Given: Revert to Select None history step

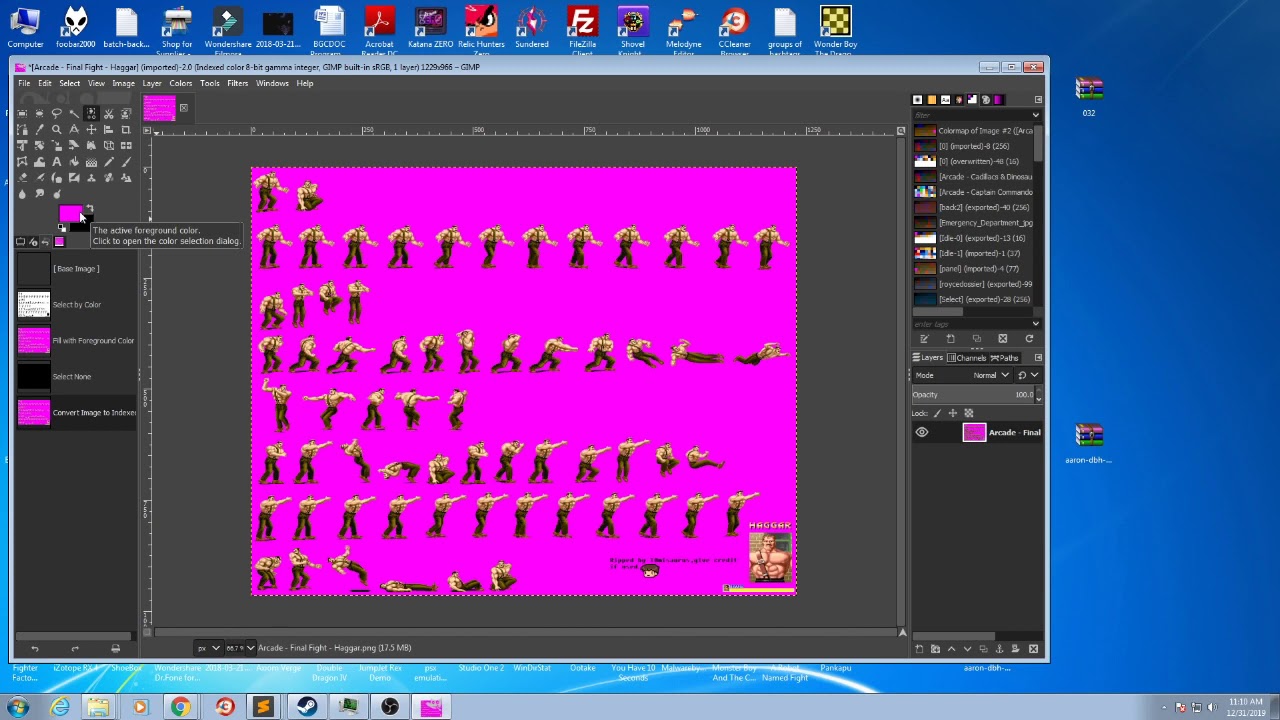Looking at the screenshot, I should (x=76, y=376).
